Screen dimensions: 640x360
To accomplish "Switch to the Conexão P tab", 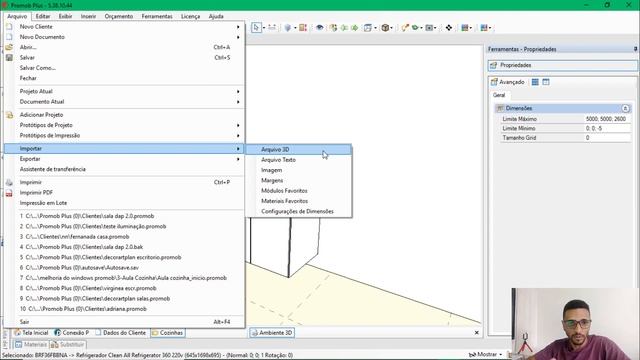I will tap(72, 333).
